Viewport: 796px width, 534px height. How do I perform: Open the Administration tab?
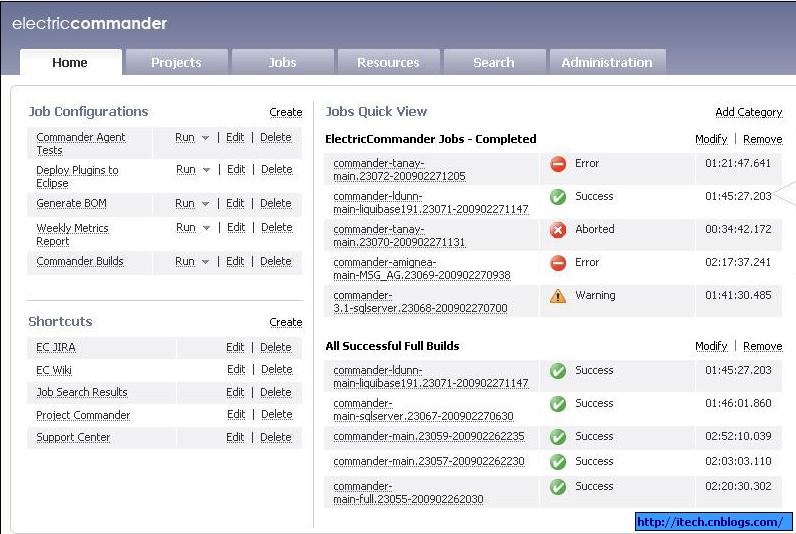click(607, 62)
